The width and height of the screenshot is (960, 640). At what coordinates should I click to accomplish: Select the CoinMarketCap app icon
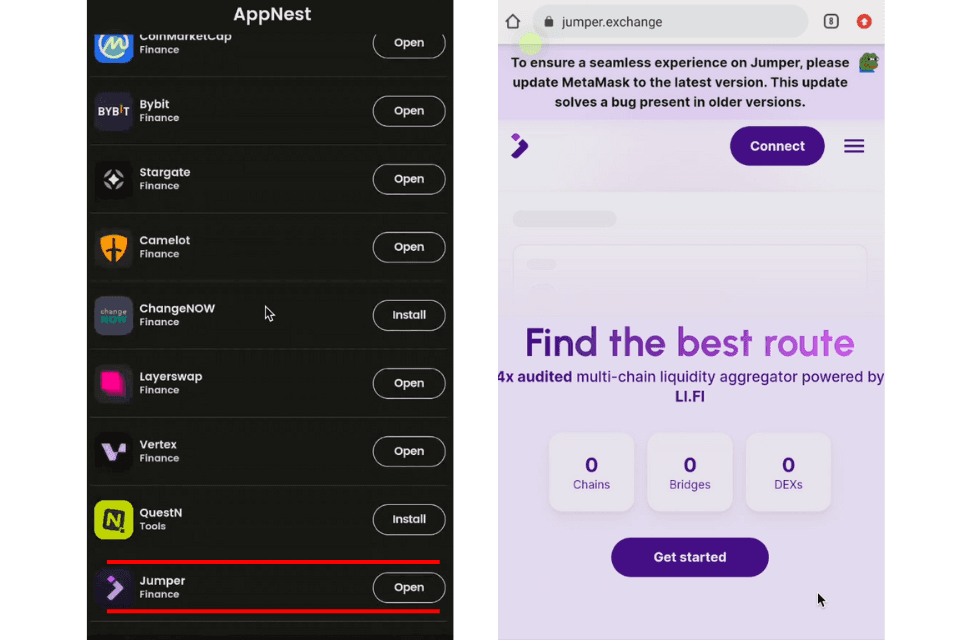coord(113,43)
